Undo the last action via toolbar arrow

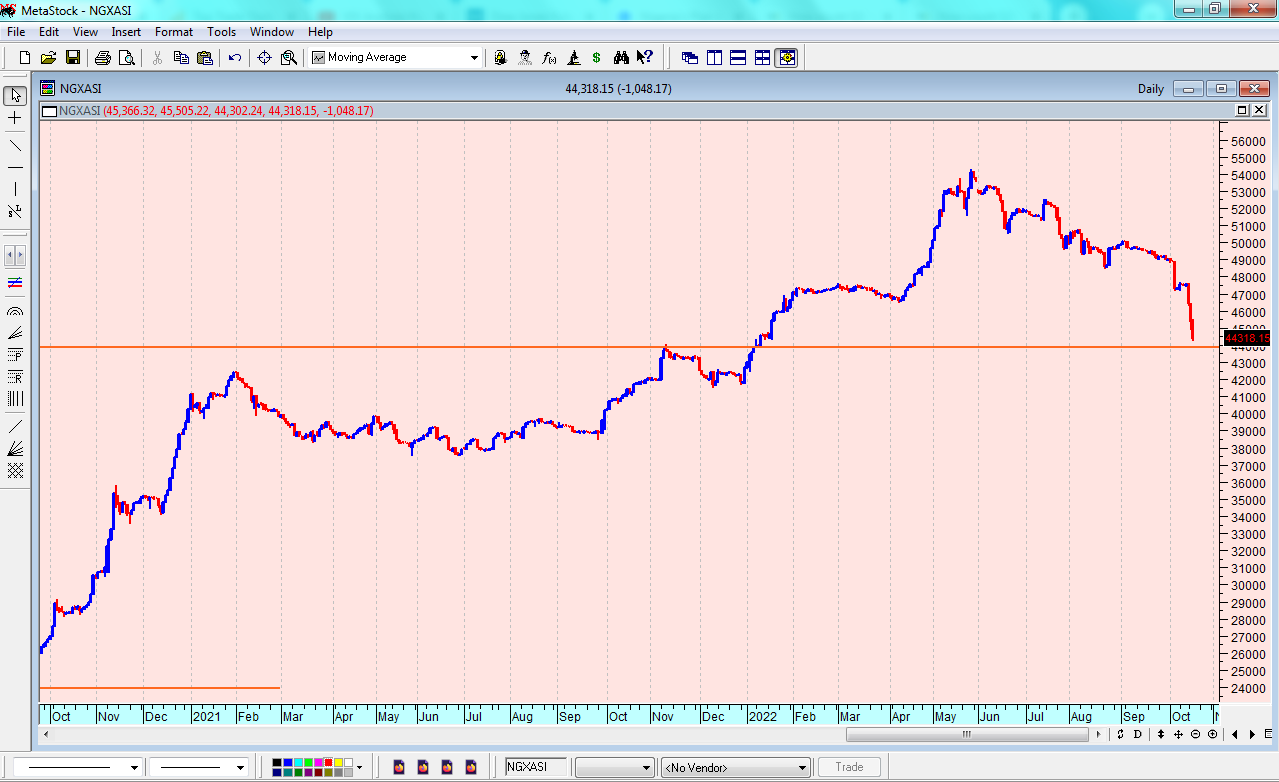(x=235, y=58)
